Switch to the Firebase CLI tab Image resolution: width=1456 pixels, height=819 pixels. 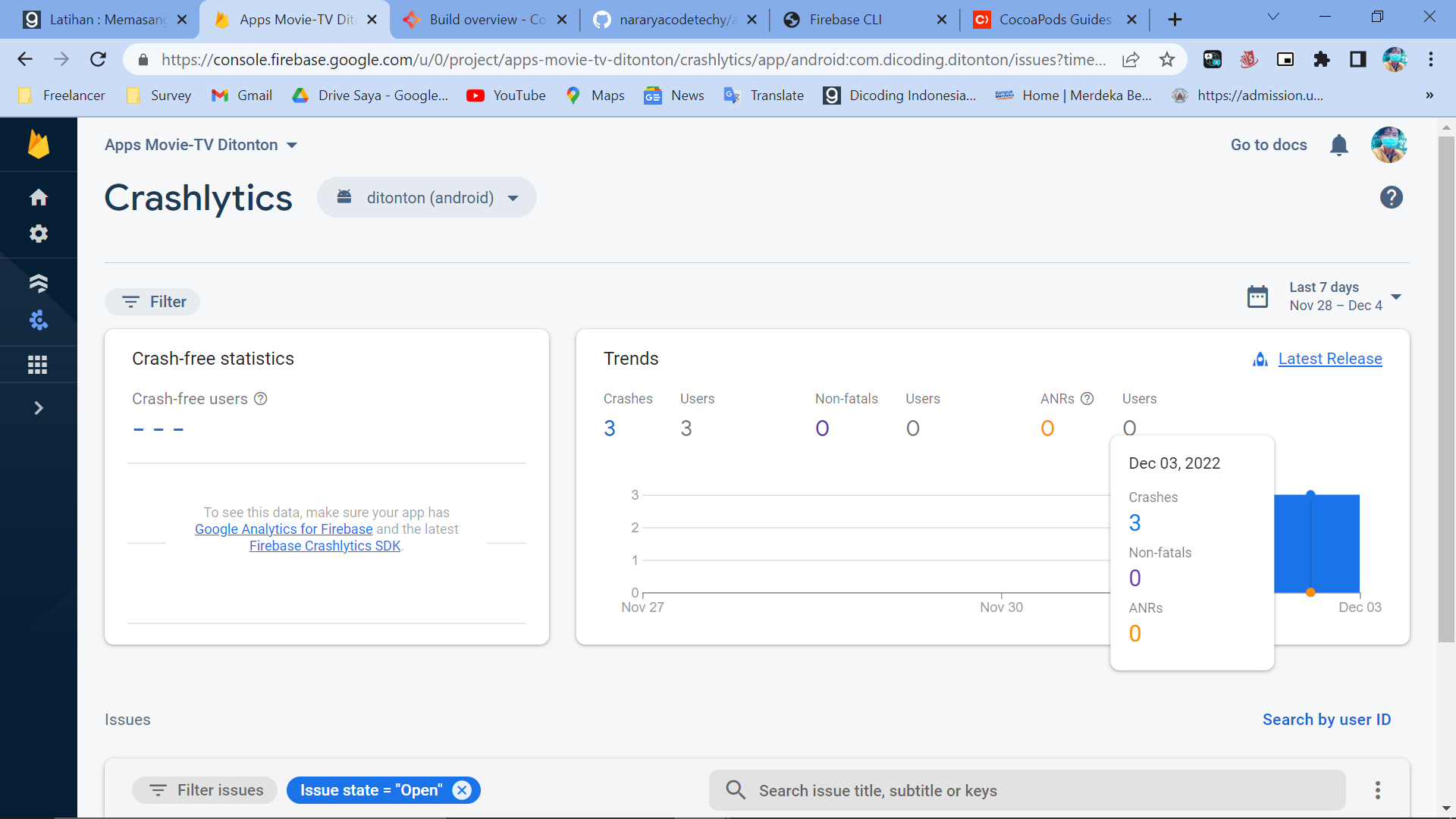844,19
